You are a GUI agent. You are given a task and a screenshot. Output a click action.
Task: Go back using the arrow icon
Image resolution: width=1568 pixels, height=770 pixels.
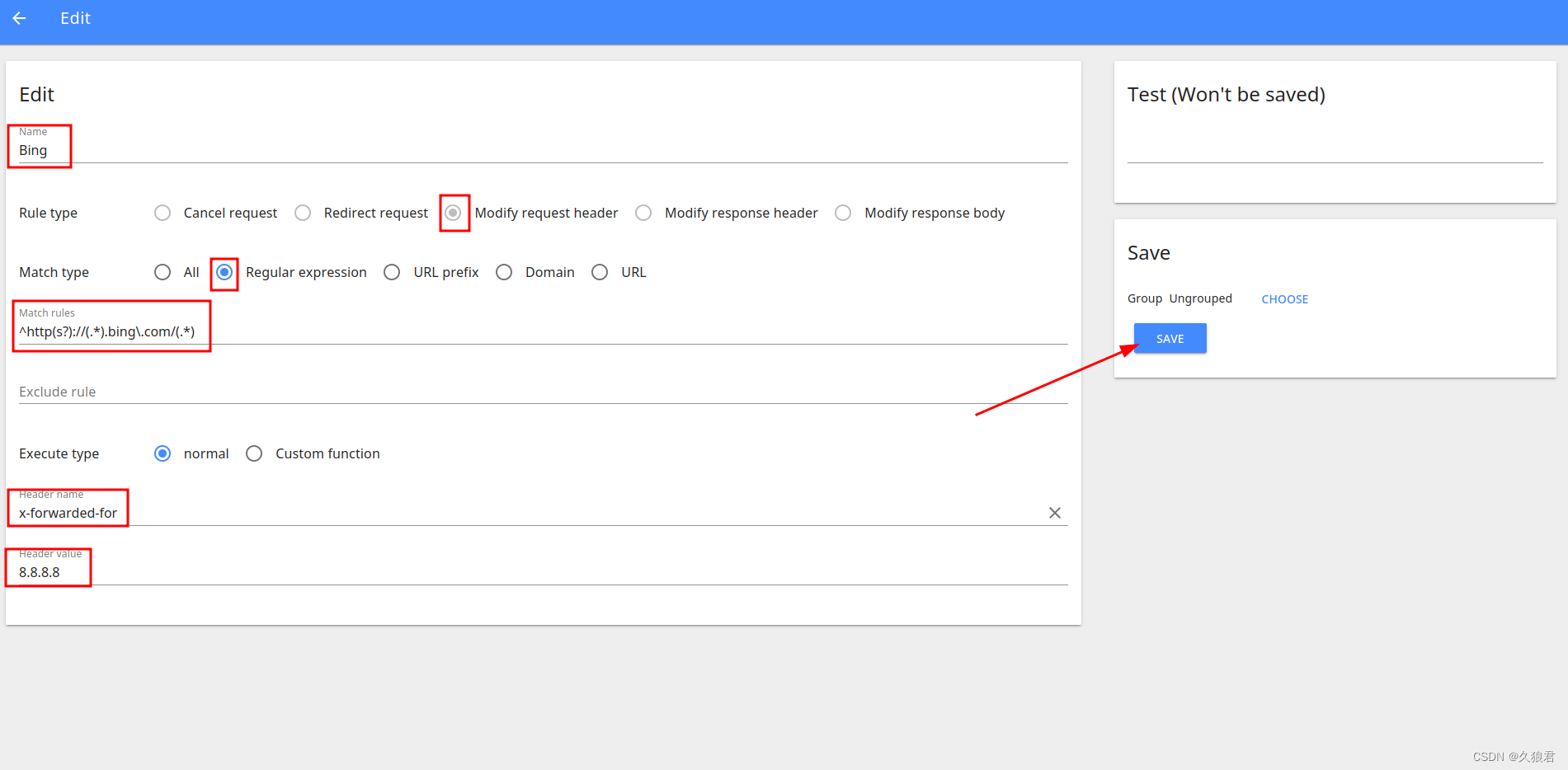(20, 18)
